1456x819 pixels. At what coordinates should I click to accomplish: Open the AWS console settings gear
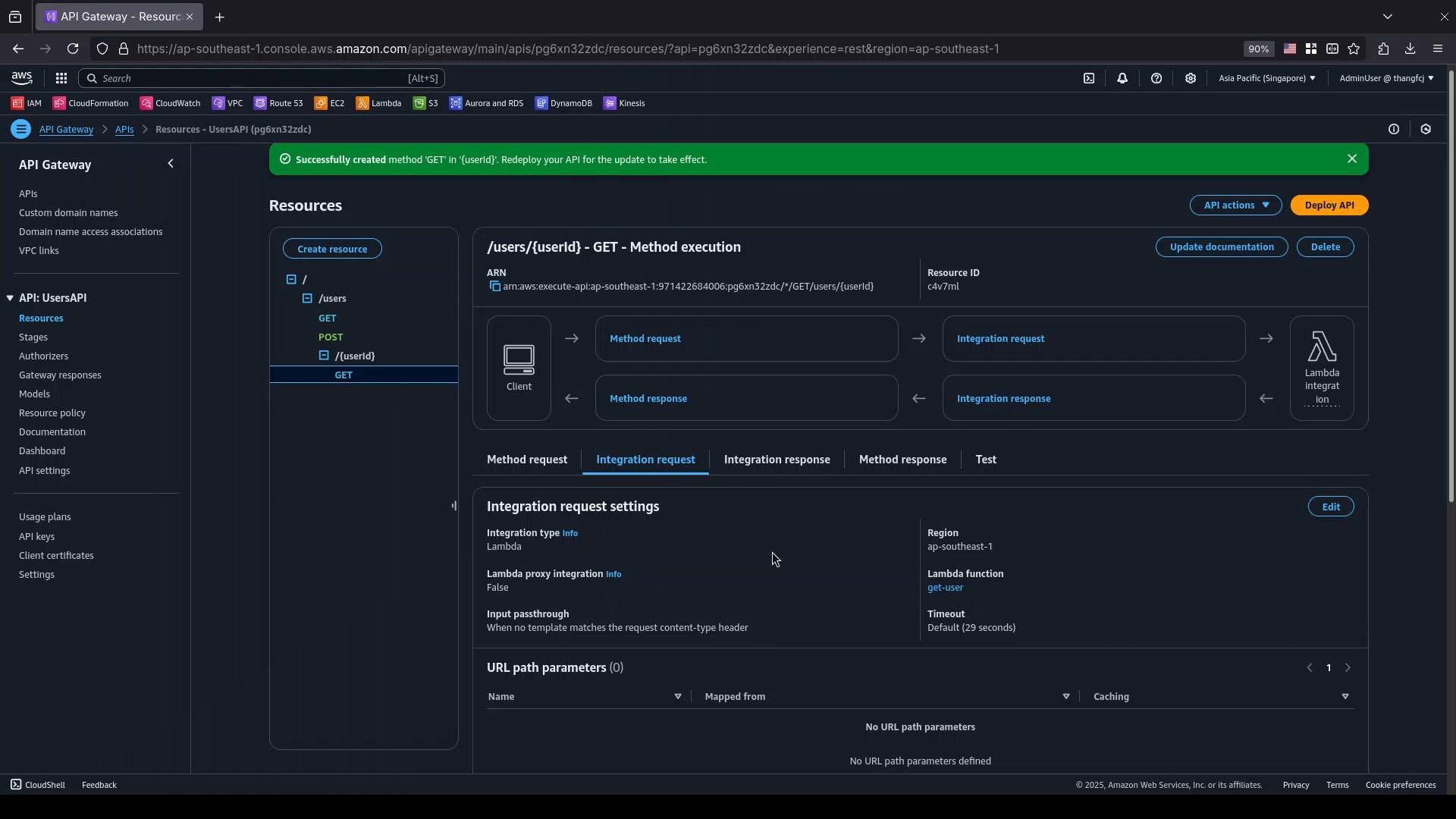pyautogui.click(x=1191, y=78)
